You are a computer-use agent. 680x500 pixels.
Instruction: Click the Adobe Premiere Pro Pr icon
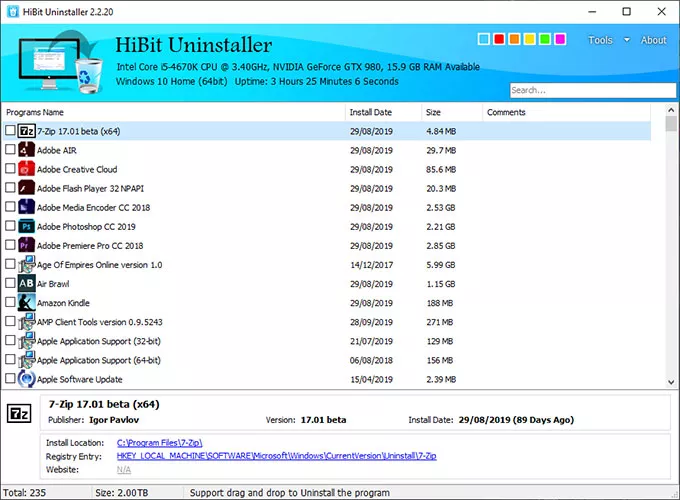coord(26,245)
